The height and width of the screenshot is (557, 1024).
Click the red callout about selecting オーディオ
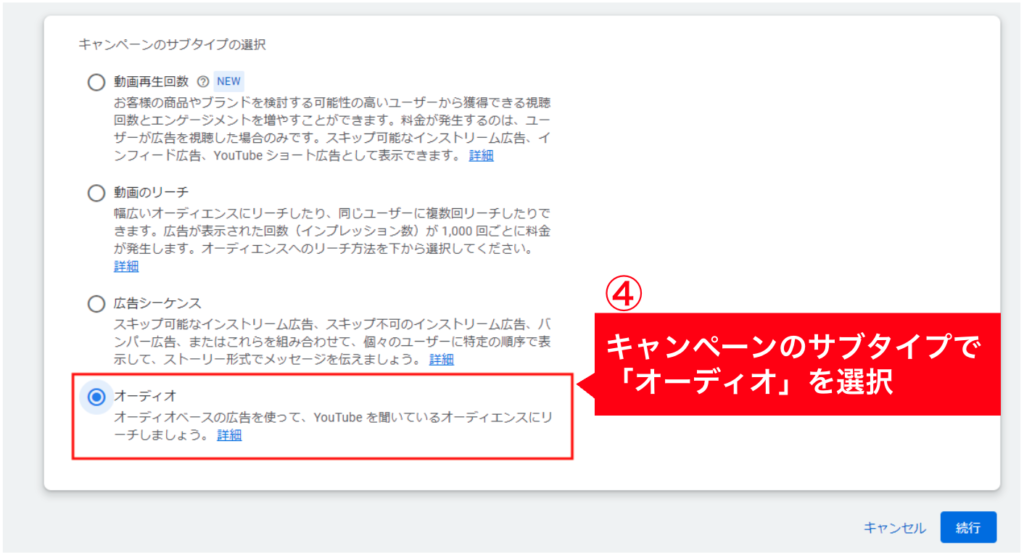(797, 364)
